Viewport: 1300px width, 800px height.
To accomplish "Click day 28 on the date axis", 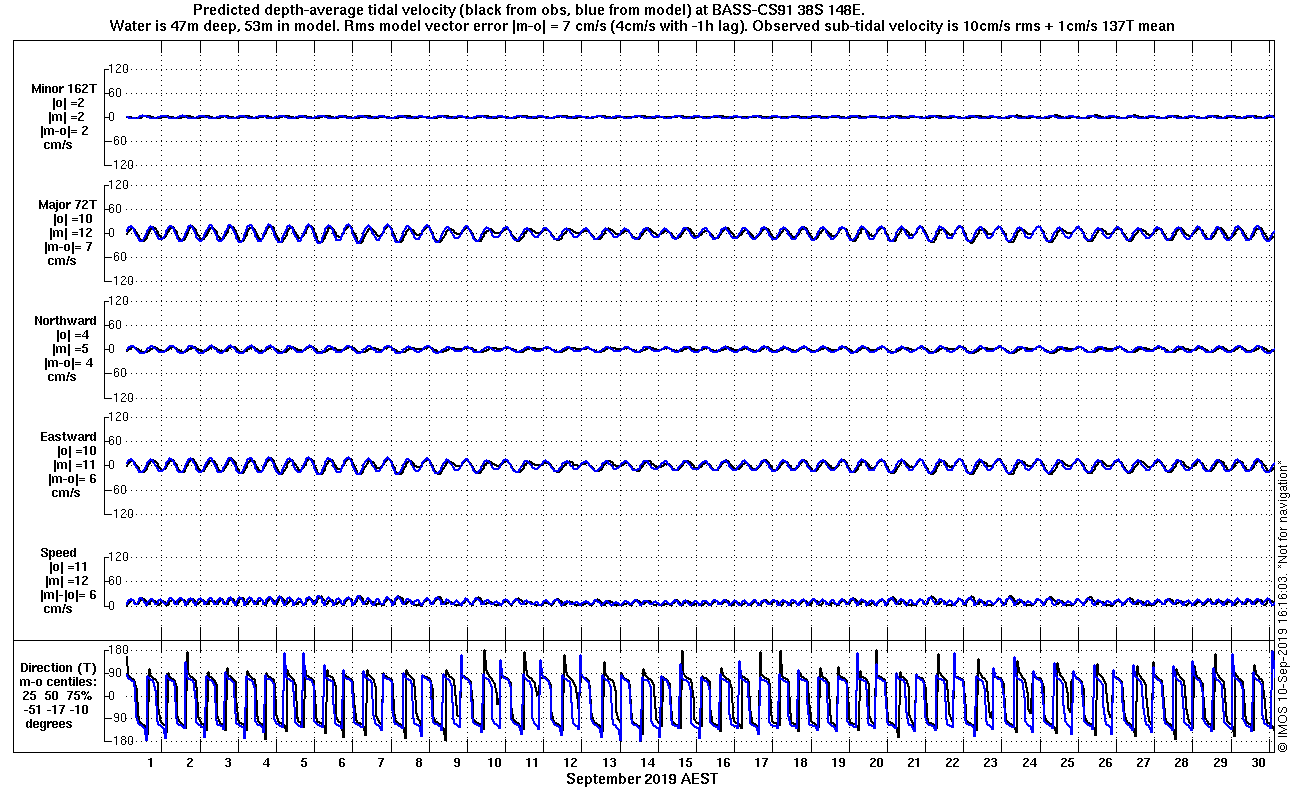I will [x=1181, y=763].
